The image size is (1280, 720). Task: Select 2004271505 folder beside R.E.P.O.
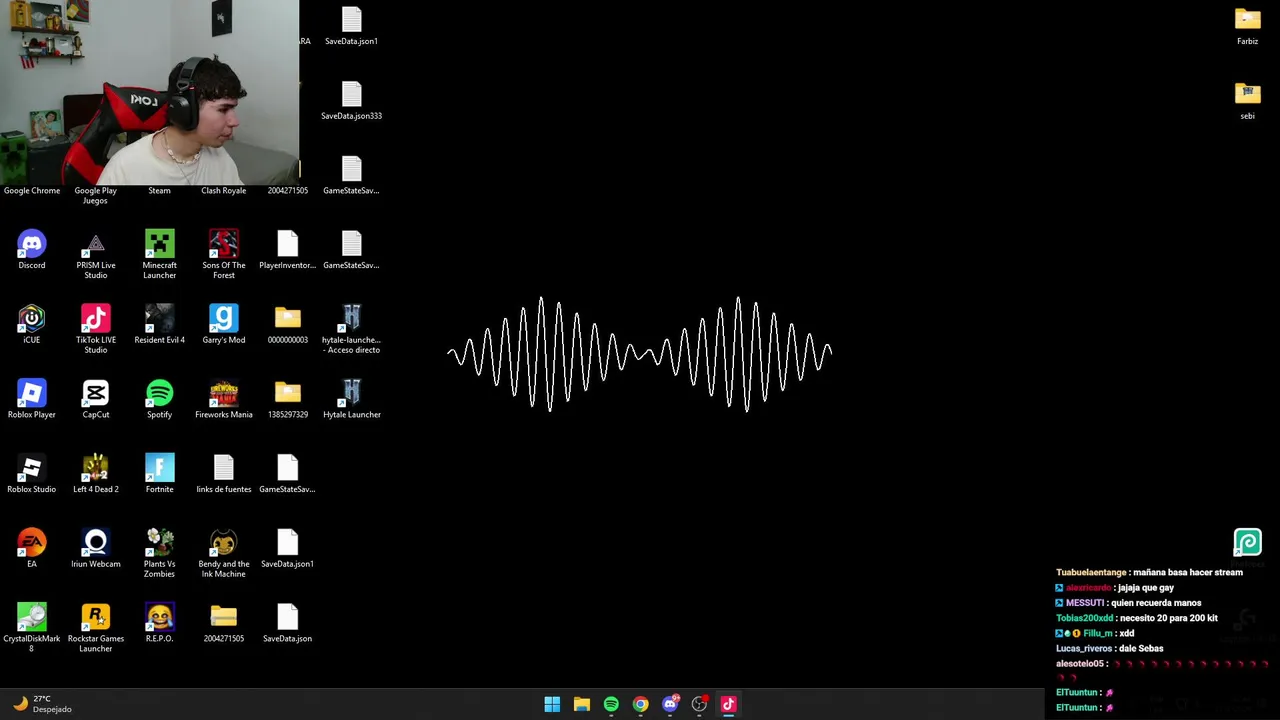tap(224, 623)
